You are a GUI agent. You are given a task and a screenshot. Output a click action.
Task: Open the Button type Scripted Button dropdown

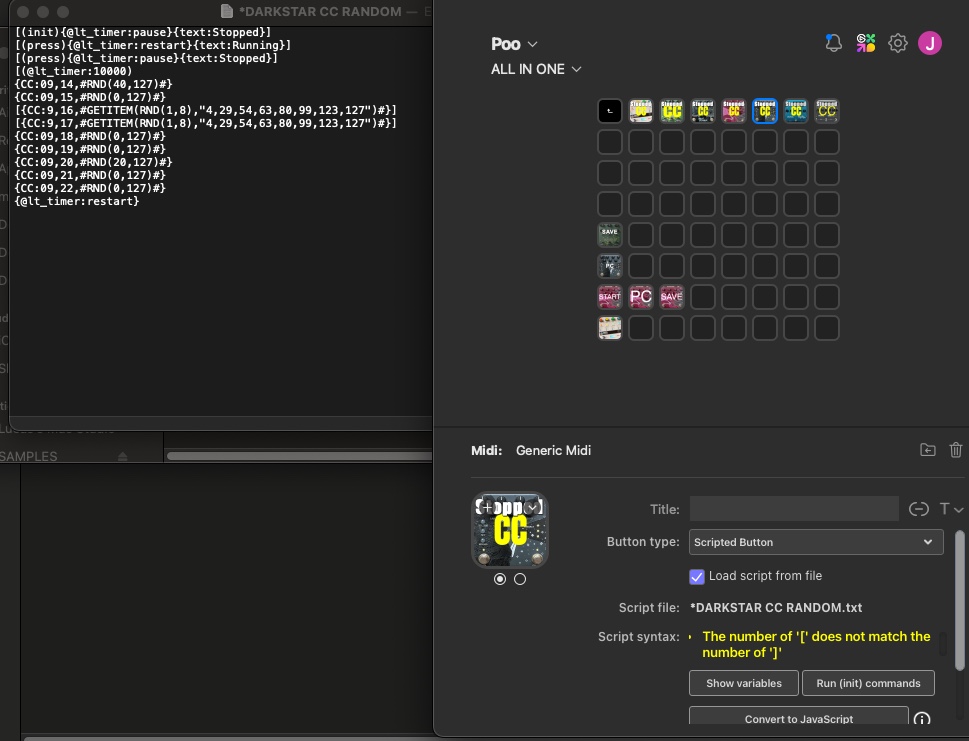pos(816,542)
